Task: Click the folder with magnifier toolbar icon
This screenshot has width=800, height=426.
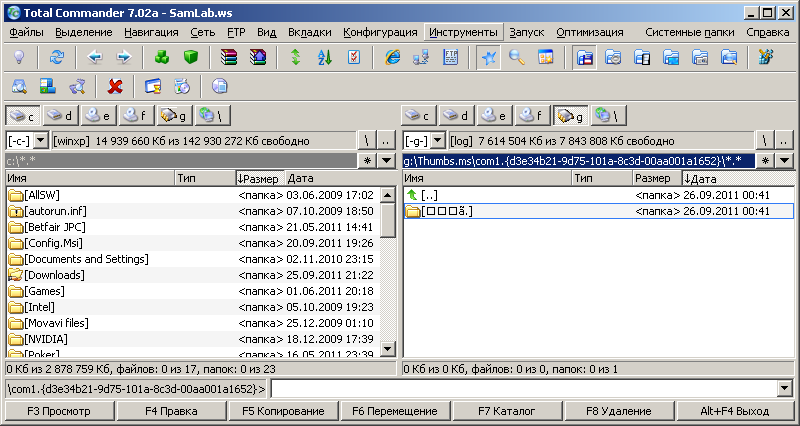Action: coord(729,57)
